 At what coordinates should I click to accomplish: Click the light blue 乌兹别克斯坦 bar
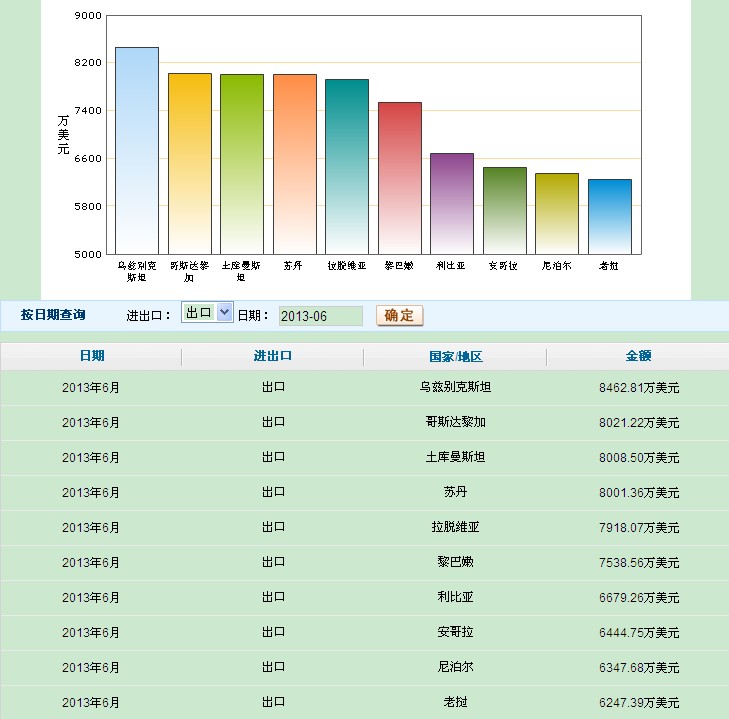(137, 150)
